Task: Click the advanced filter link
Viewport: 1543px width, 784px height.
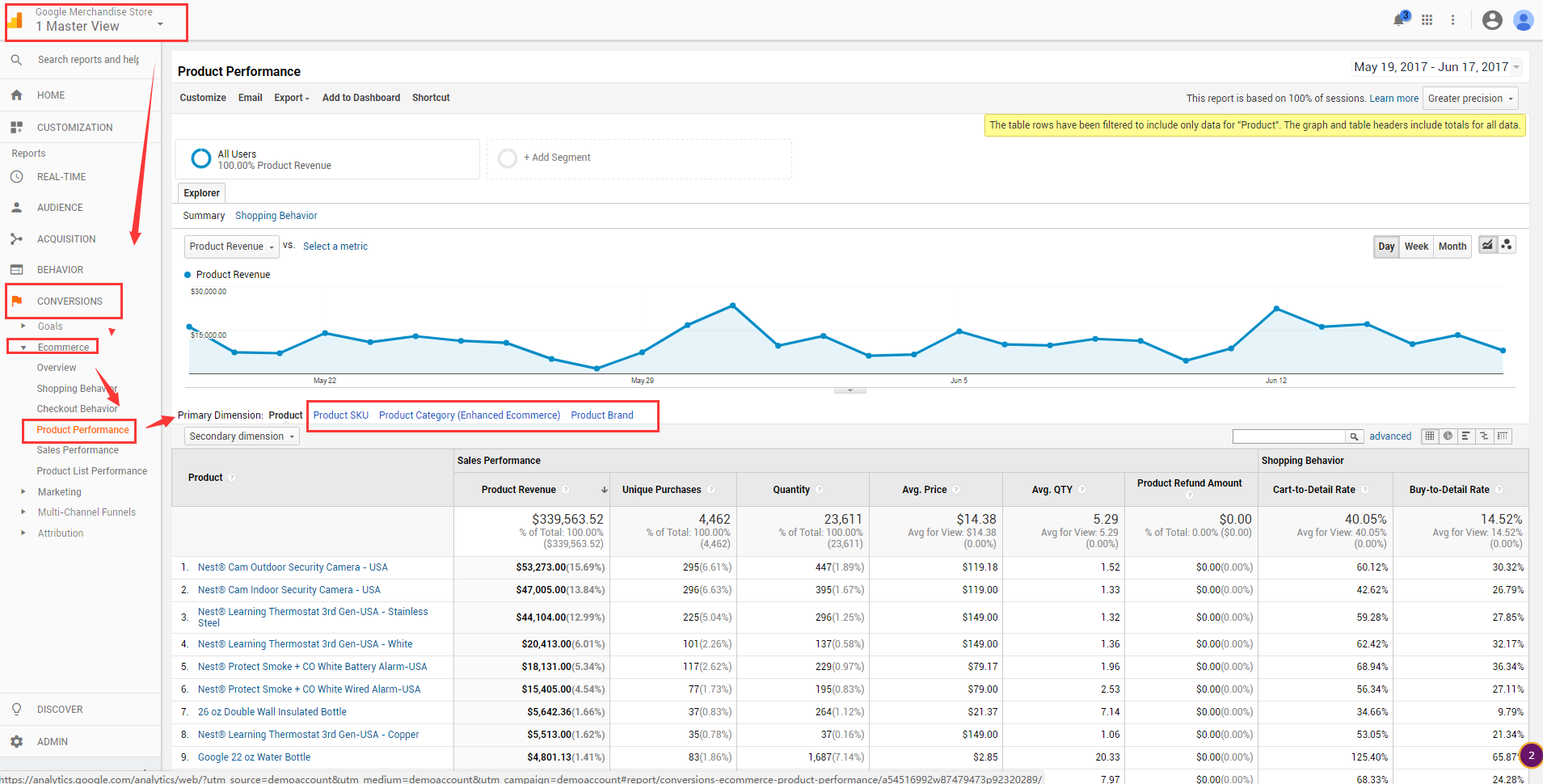Action: click(1390, 436)
